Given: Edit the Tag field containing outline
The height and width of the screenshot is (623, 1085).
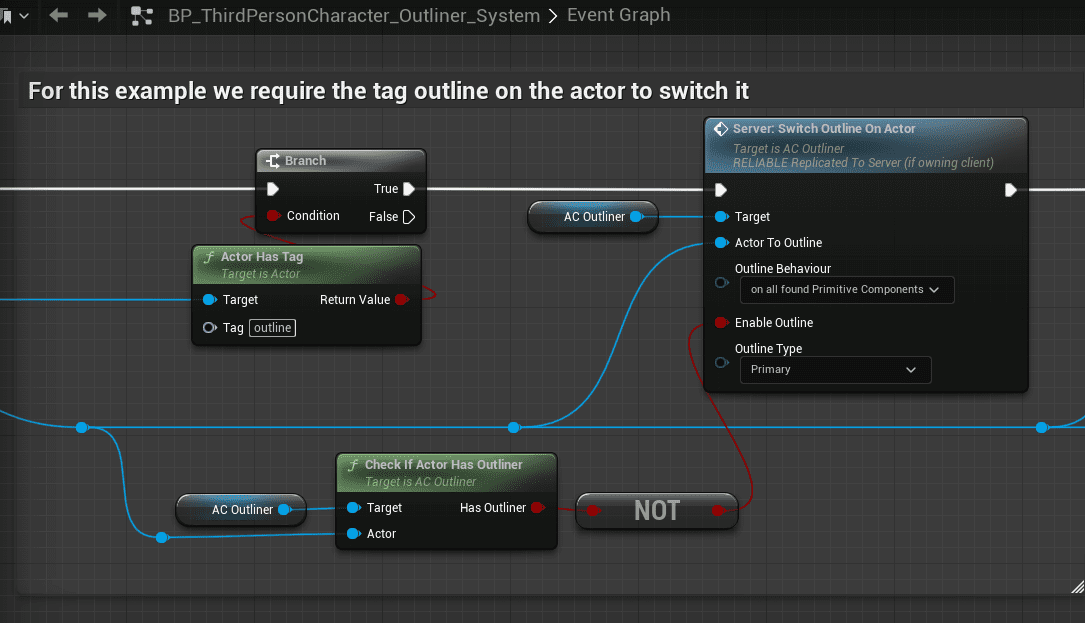Looking at the screenshot, I should (273, 327).
